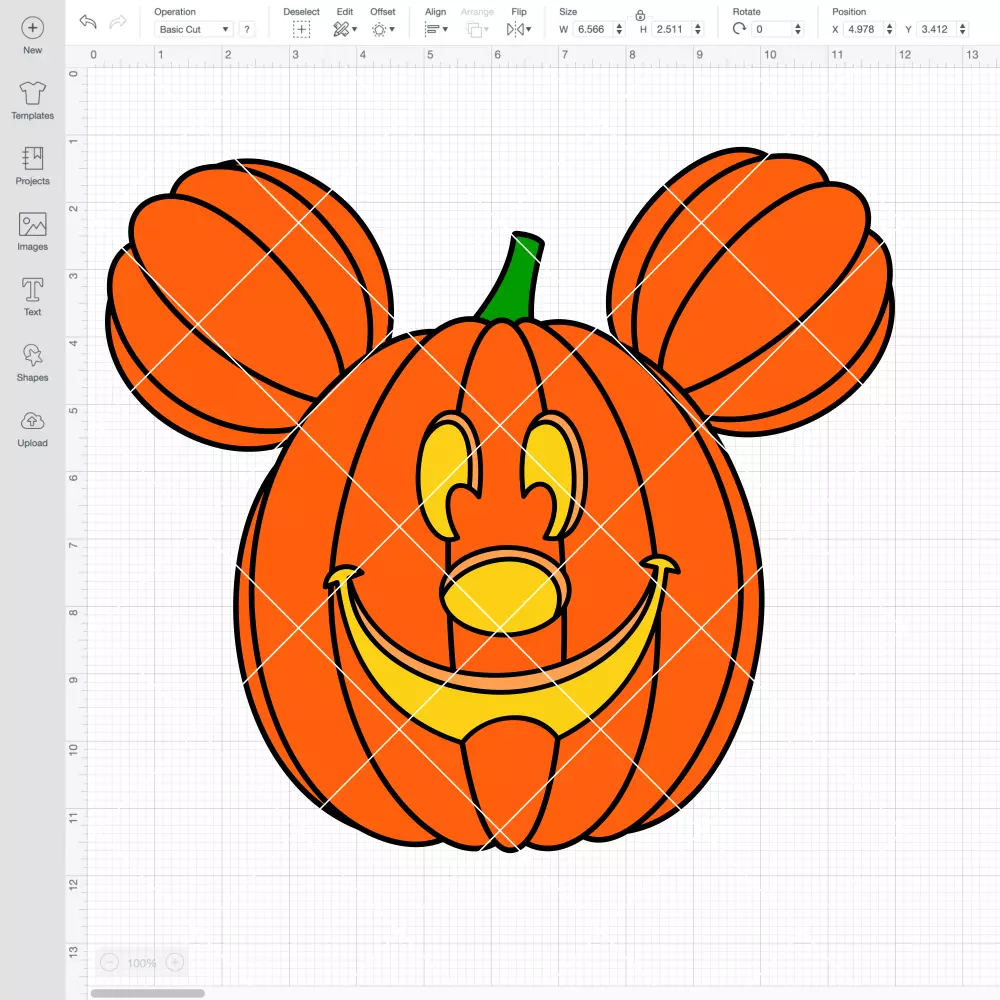The image size is (1000, 1000).
Task: Open the Arrange menu
Action: point(477,29)
